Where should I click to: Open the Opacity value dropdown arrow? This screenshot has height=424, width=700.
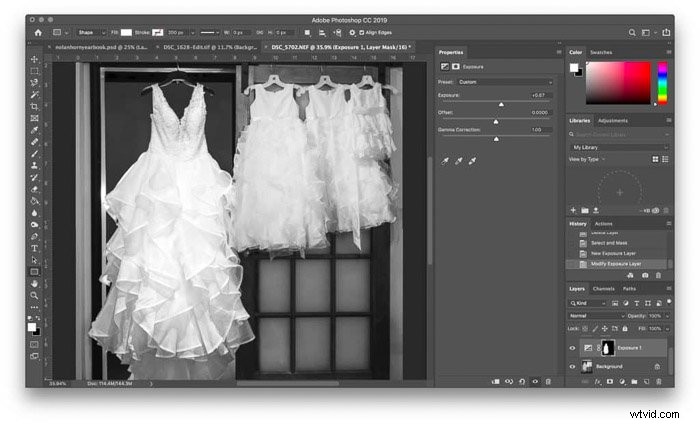pyautogui.click(x=667, y=316)
